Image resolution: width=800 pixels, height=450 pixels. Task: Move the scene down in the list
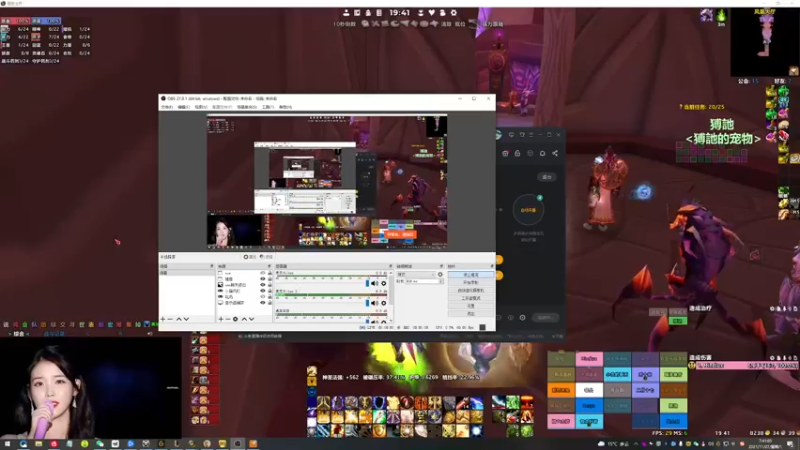click(x=186, y=319)
